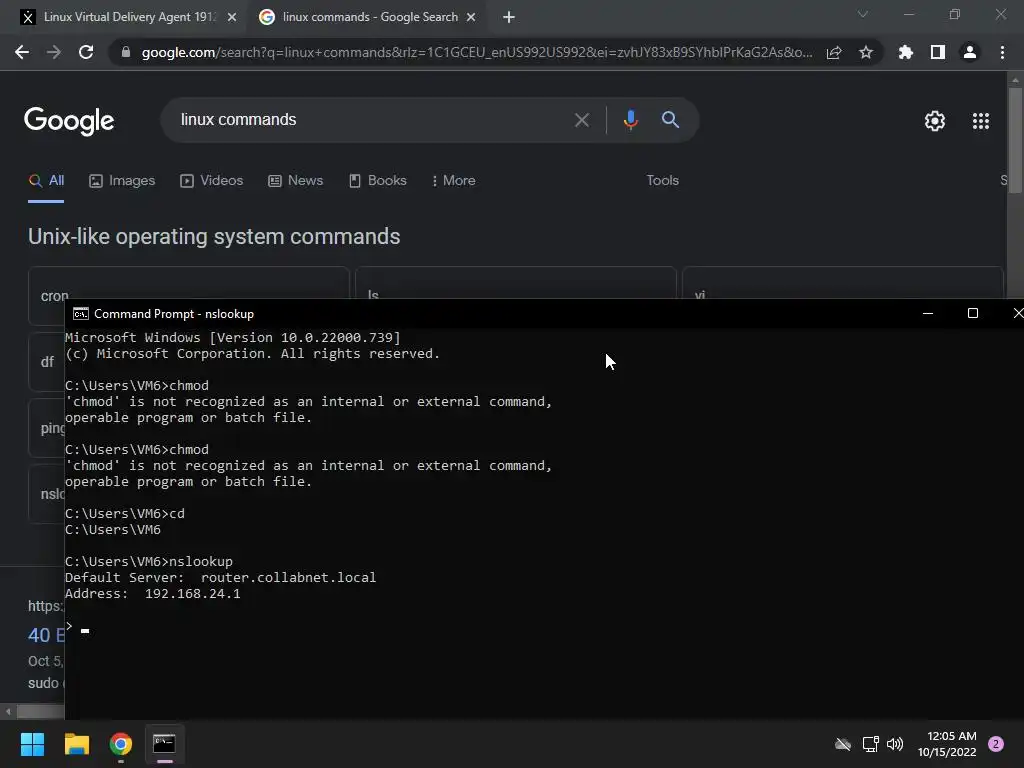Screen dimensions: 1024x768
Task: Open the Chrome three-dot menu
Action: [1002, 52]
